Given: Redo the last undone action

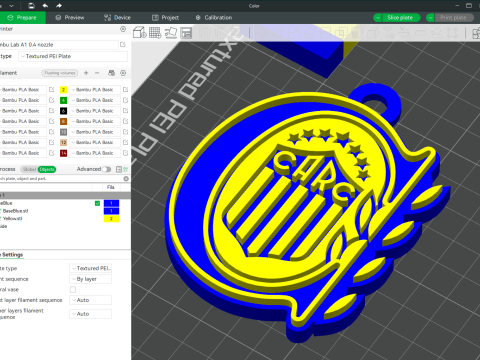Looking at the screenshot, I should point(59,6).
